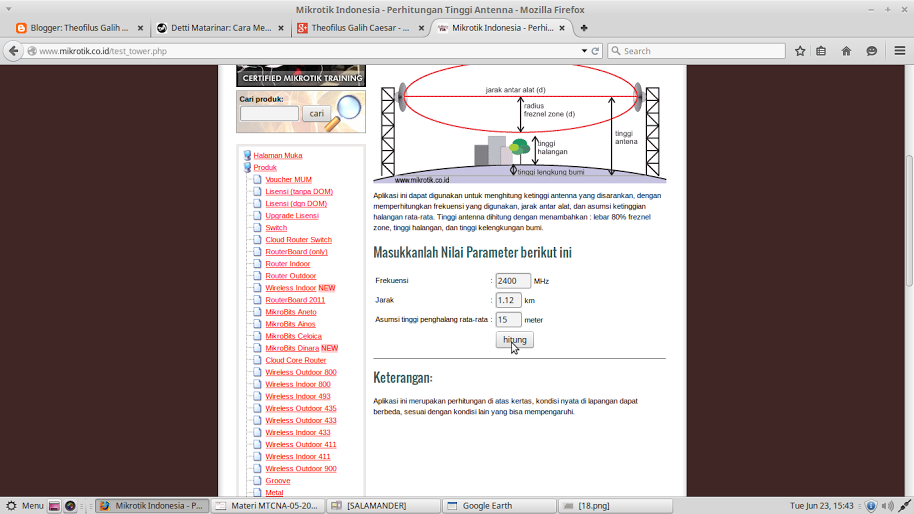Open the chat bubble icon in toolbar
This screenshot has height=514, width=914.
[x=871, y=51]
